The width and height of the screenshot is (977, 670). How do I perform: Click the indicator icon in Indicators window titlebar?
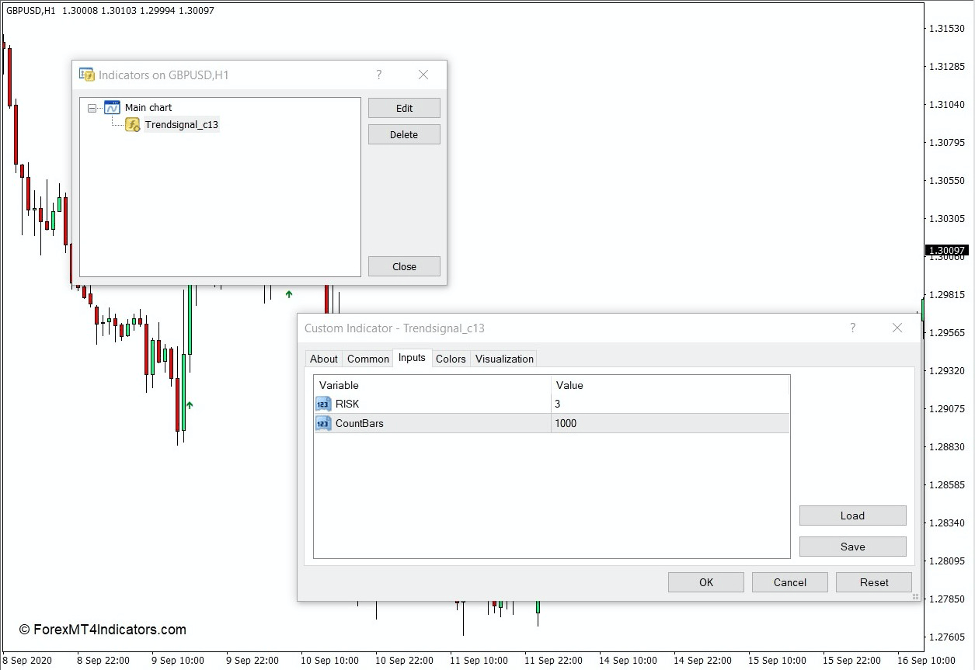(x=88, y=74)
